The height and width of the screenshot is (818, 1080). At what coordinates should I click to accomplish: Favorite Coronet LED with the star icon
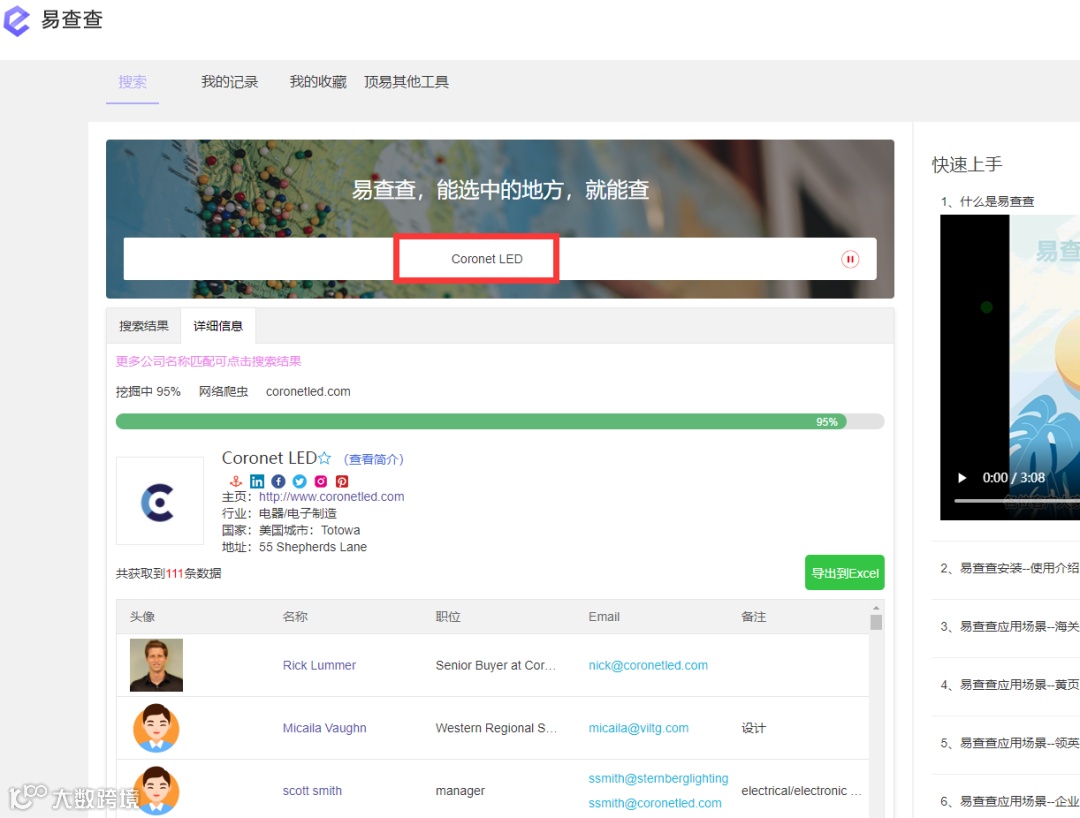click(x=324, y=458)
